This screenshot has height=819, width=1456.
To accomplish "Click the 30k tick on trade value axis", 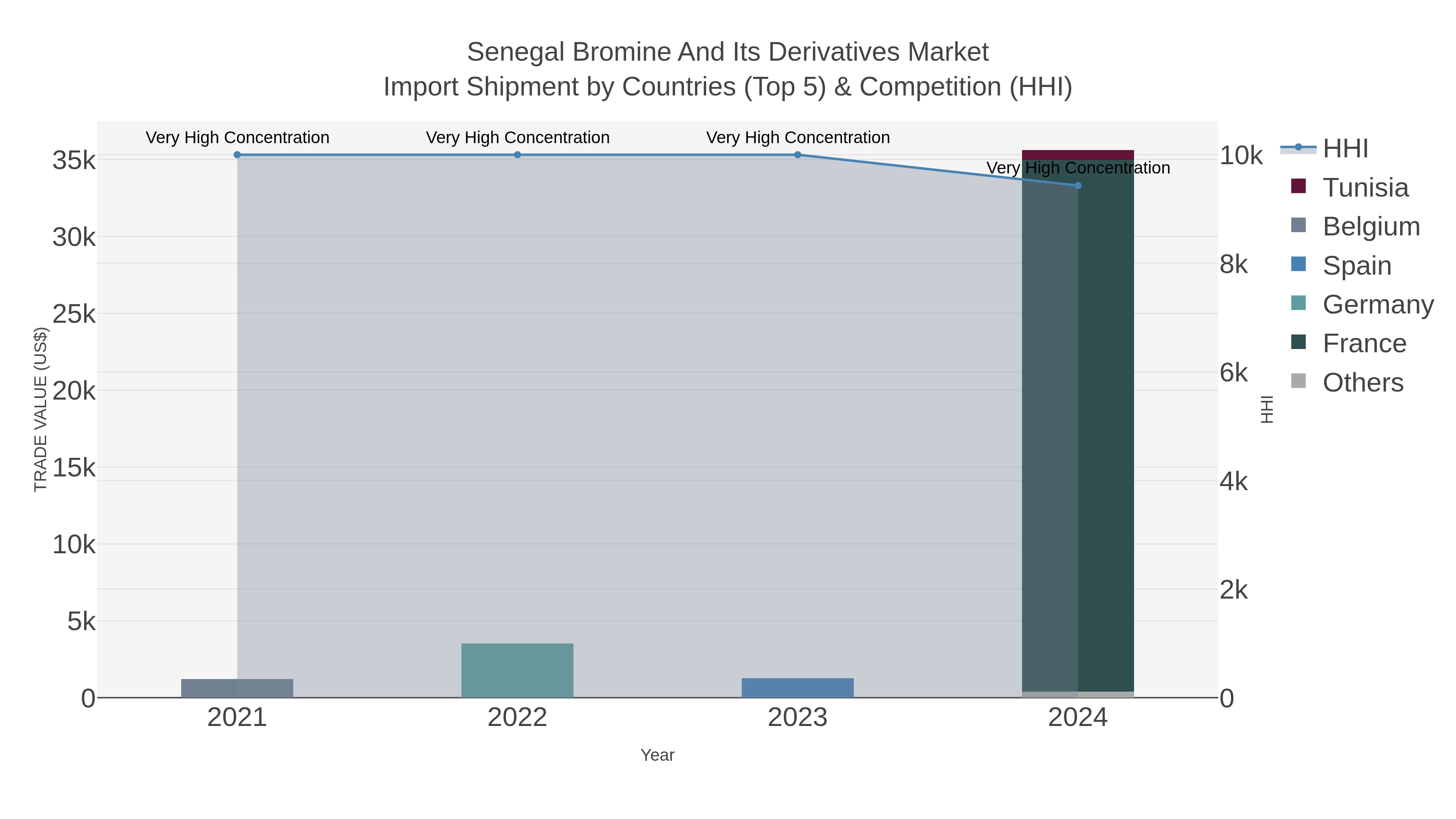I will pyautogui.click(x=74, y=237).
